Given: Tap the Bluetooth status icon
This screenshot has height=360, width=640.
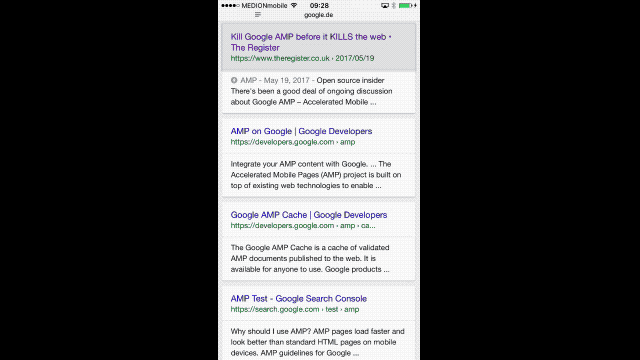Looking at the screenshot, I should 393,5.
